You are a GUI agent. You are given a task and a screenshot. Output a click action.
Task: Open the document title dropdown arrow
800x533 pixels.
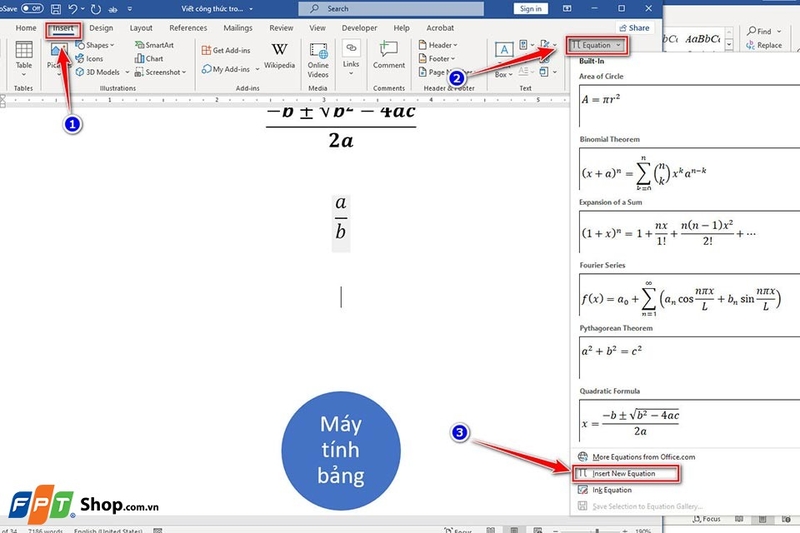[x=251, y=9]
